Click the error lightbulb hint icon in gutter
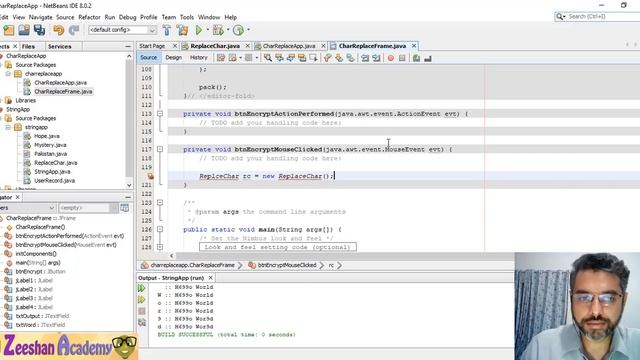The width and height of the screenshot is (640, 360). [151, 176]
